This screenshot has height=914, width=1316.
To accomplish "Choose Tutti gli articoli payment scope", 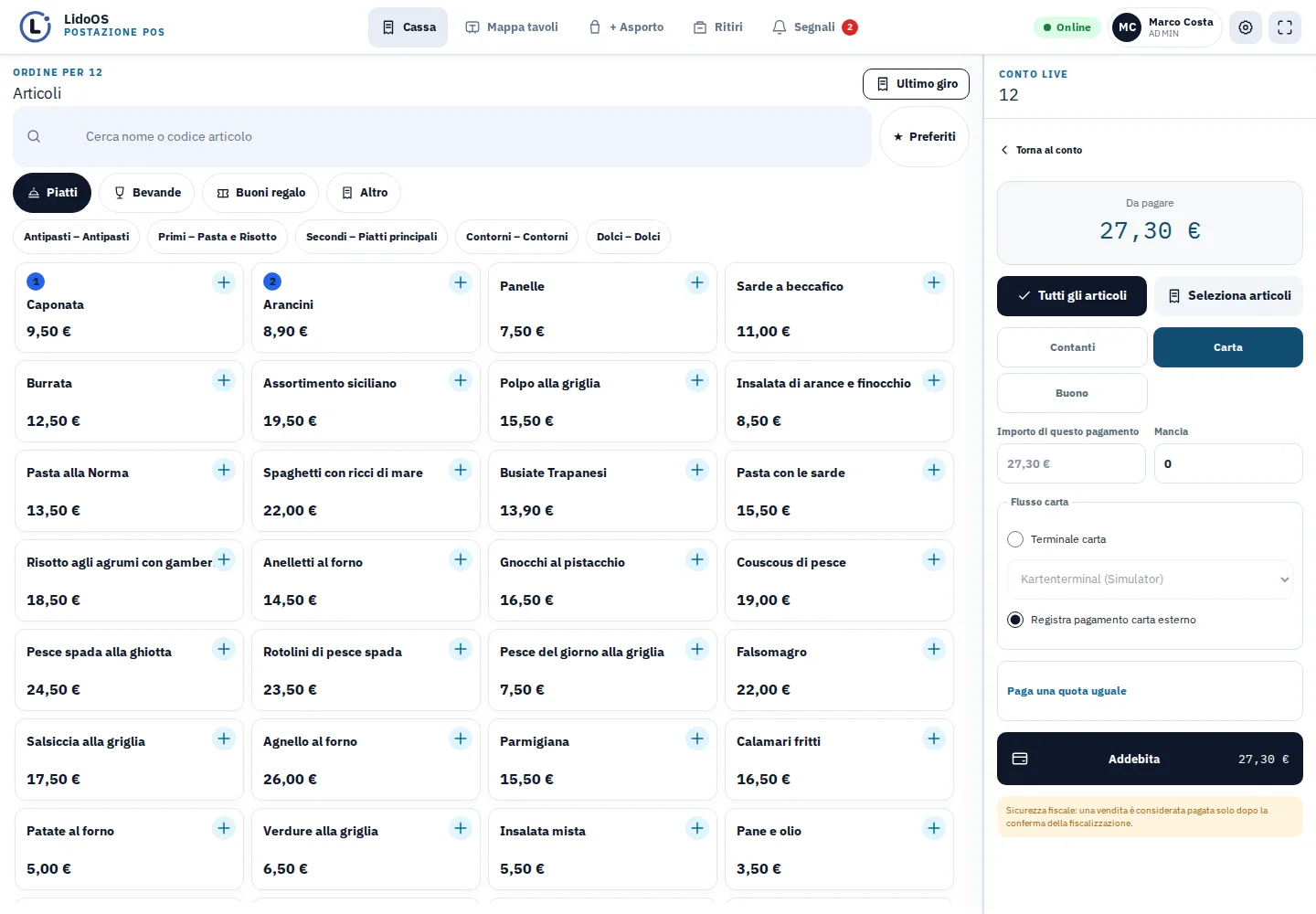I will click(1072, 296).
